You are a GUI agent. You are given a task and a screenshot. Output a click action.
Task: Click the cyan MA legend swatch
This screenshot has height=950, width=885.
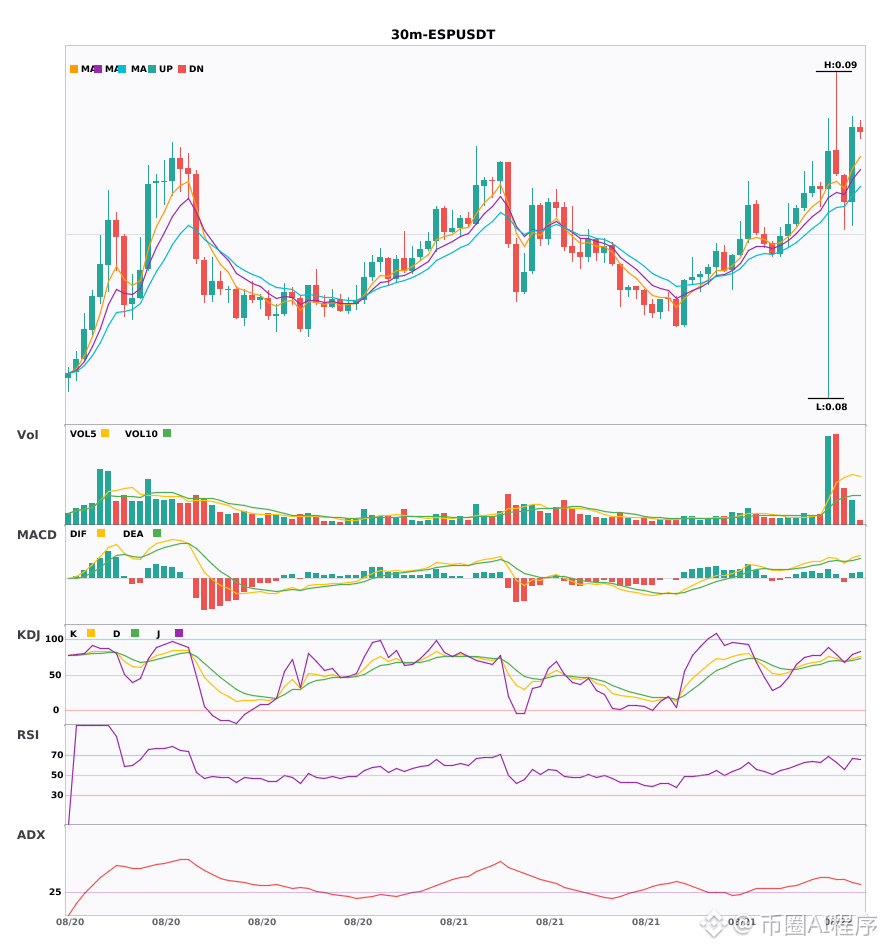coord(122,69)
